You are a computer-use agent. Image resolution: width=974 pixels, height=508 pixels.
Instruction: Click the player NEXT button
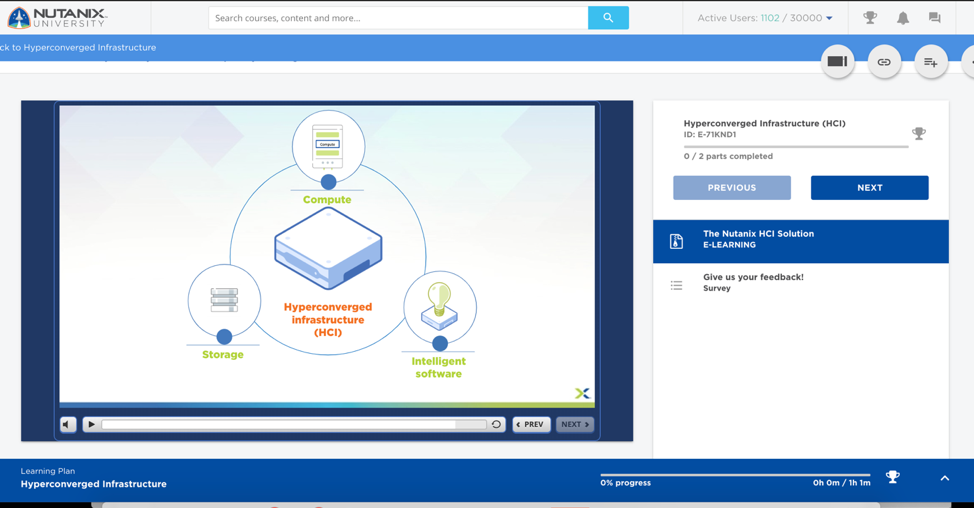coord(575,424)
